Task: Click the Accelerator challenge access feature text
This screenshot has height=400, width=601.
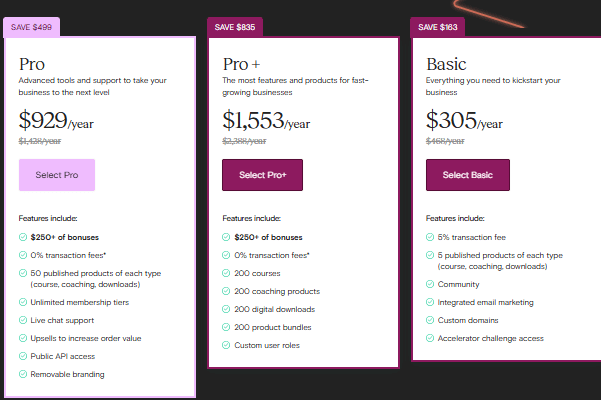Action: coord(491,338)
